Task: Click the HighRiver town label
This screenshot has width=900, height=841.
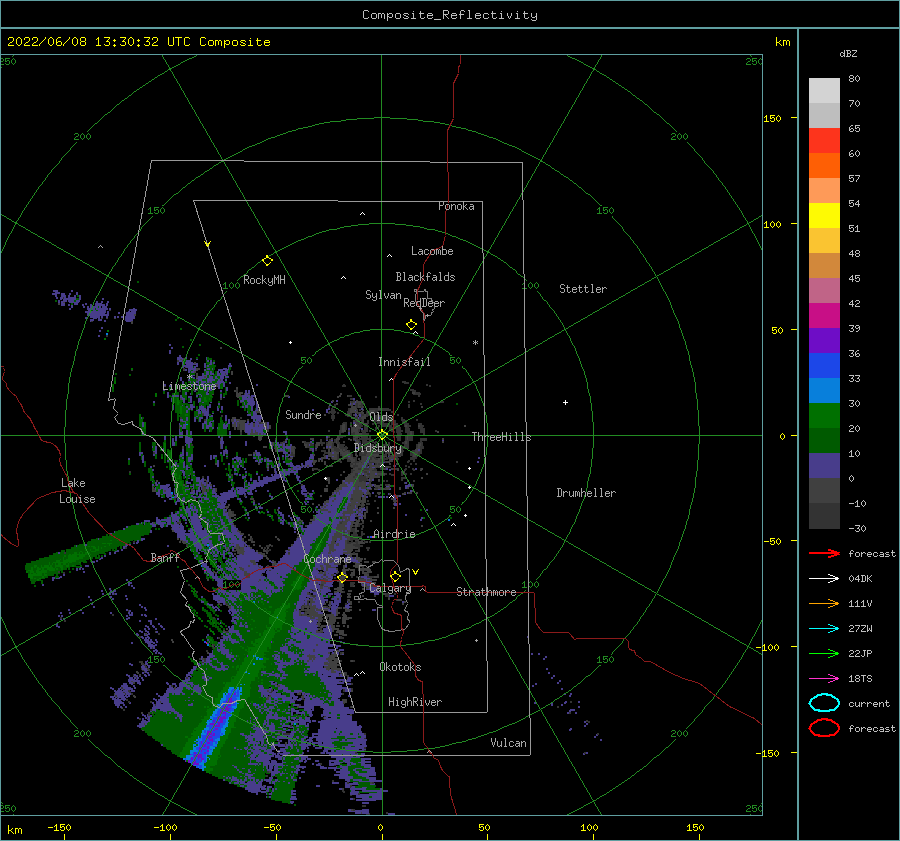Action: click(415, 702)
